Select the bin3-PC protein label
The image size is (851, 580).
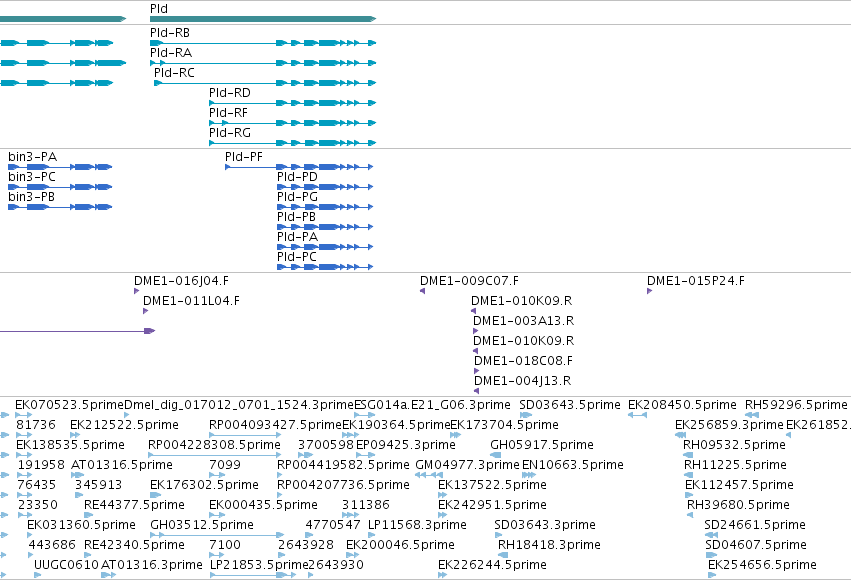[x=32, y=177]
